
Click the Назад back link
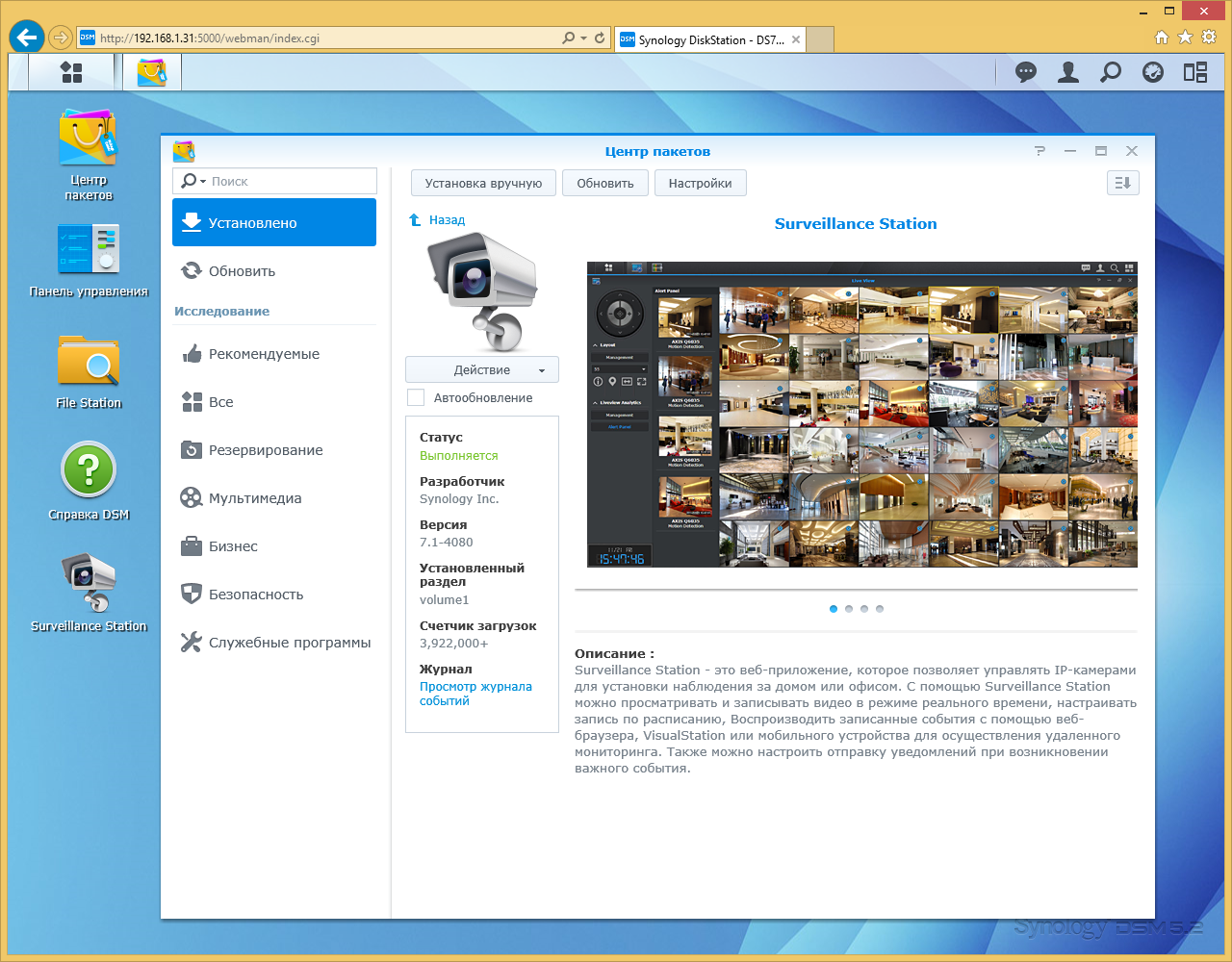tap(437, 220)
